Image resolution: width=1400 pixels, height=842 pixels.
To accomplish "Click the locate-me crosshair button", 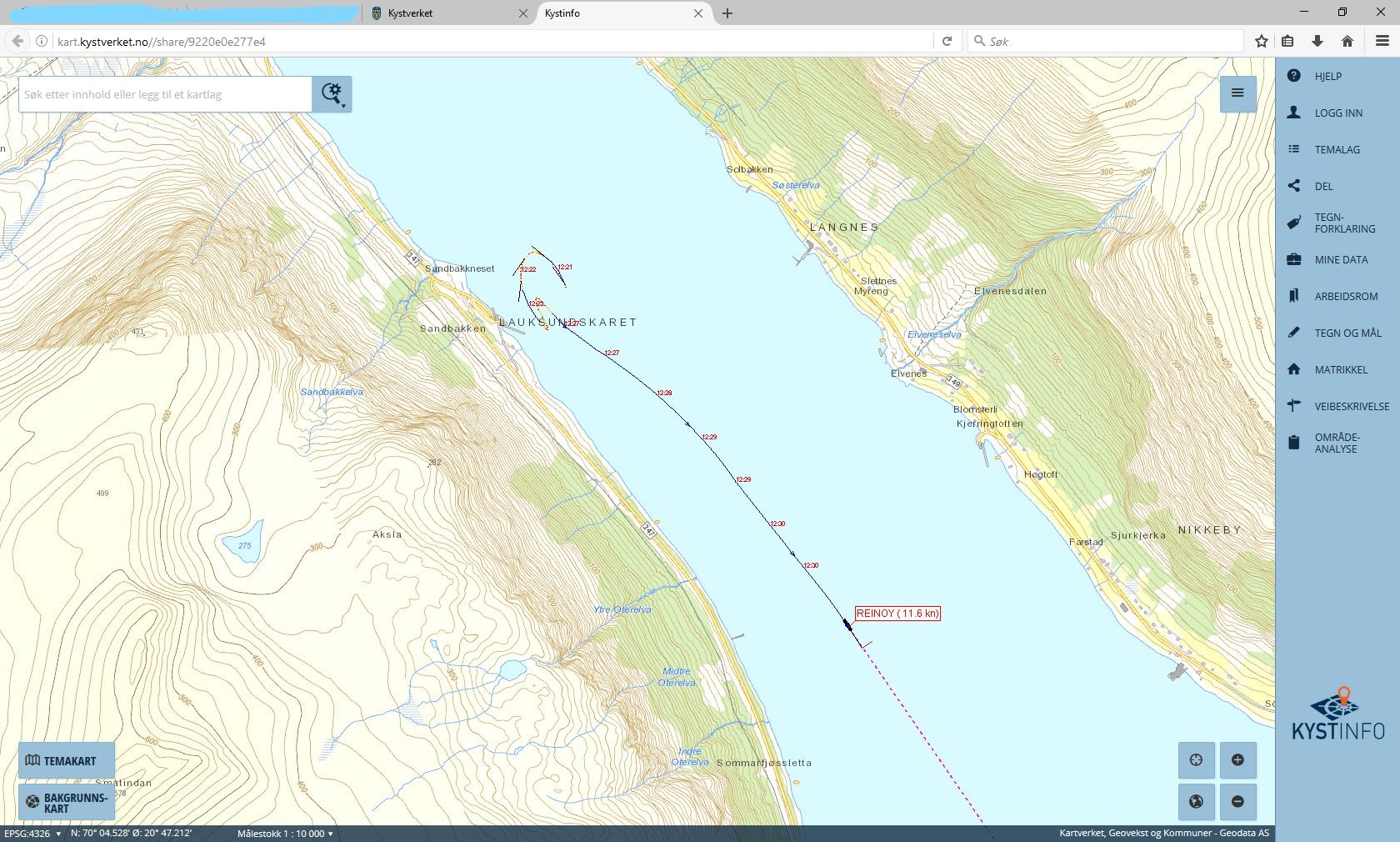I will [x=1196, y=759].
